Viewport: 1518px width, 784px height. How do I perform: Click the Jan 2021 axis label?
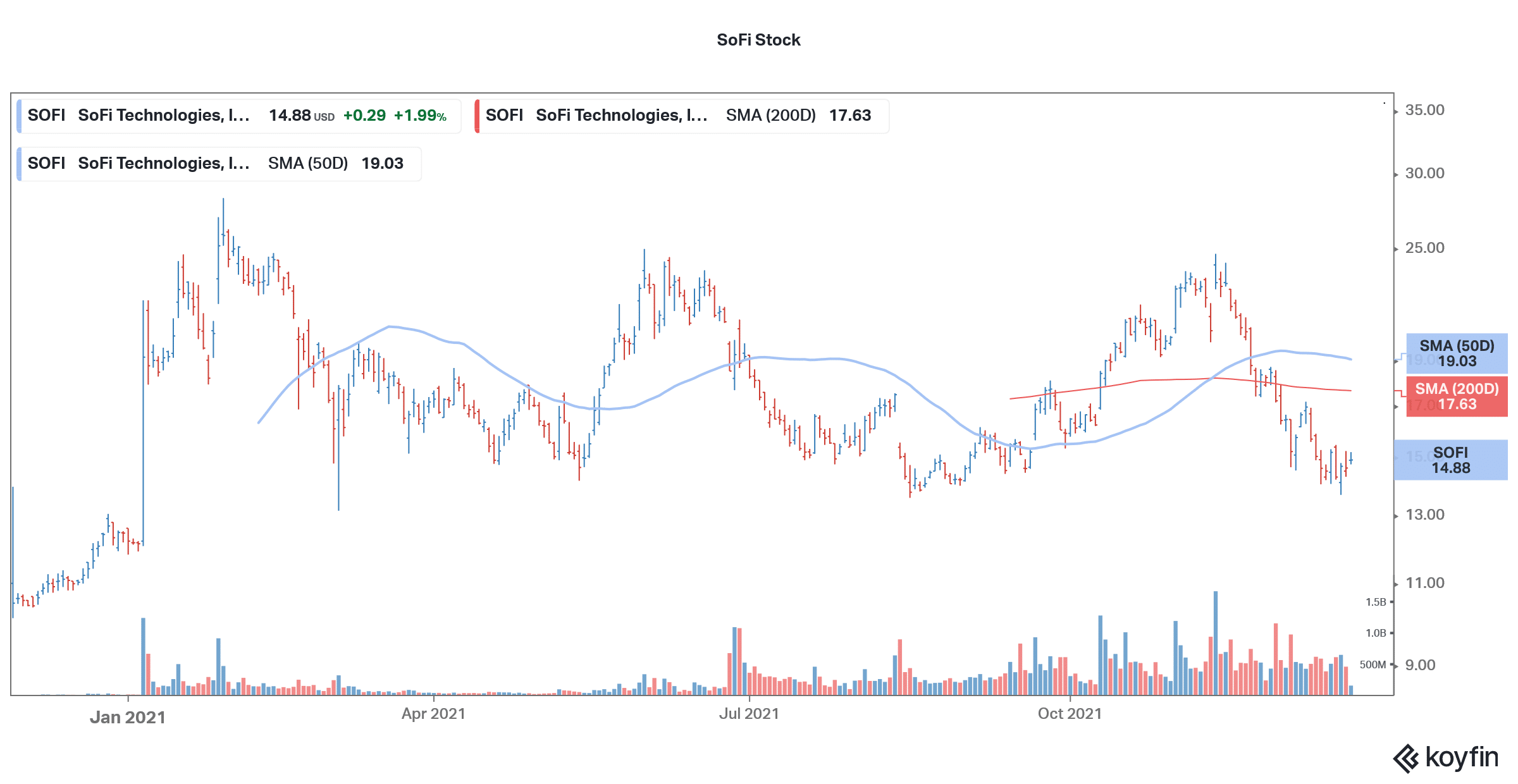(127, 717)
